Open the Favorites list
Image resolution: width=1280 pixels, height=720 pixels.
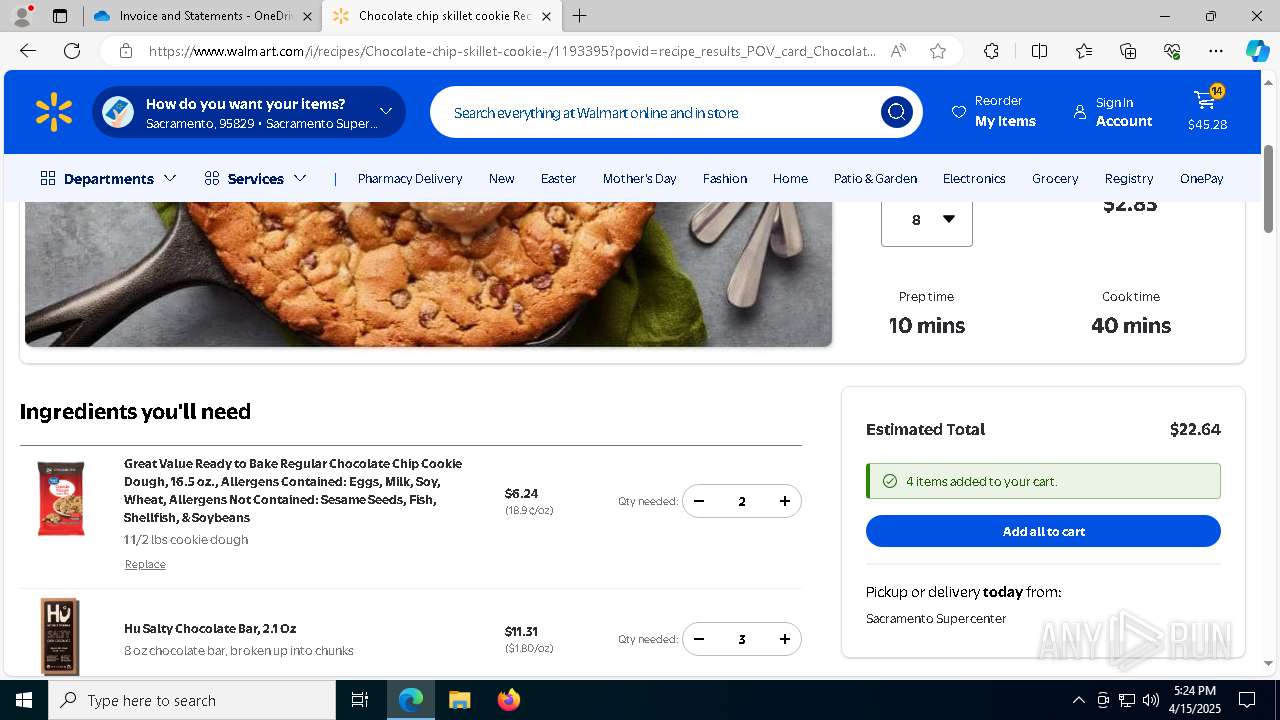click(1084, 51)
